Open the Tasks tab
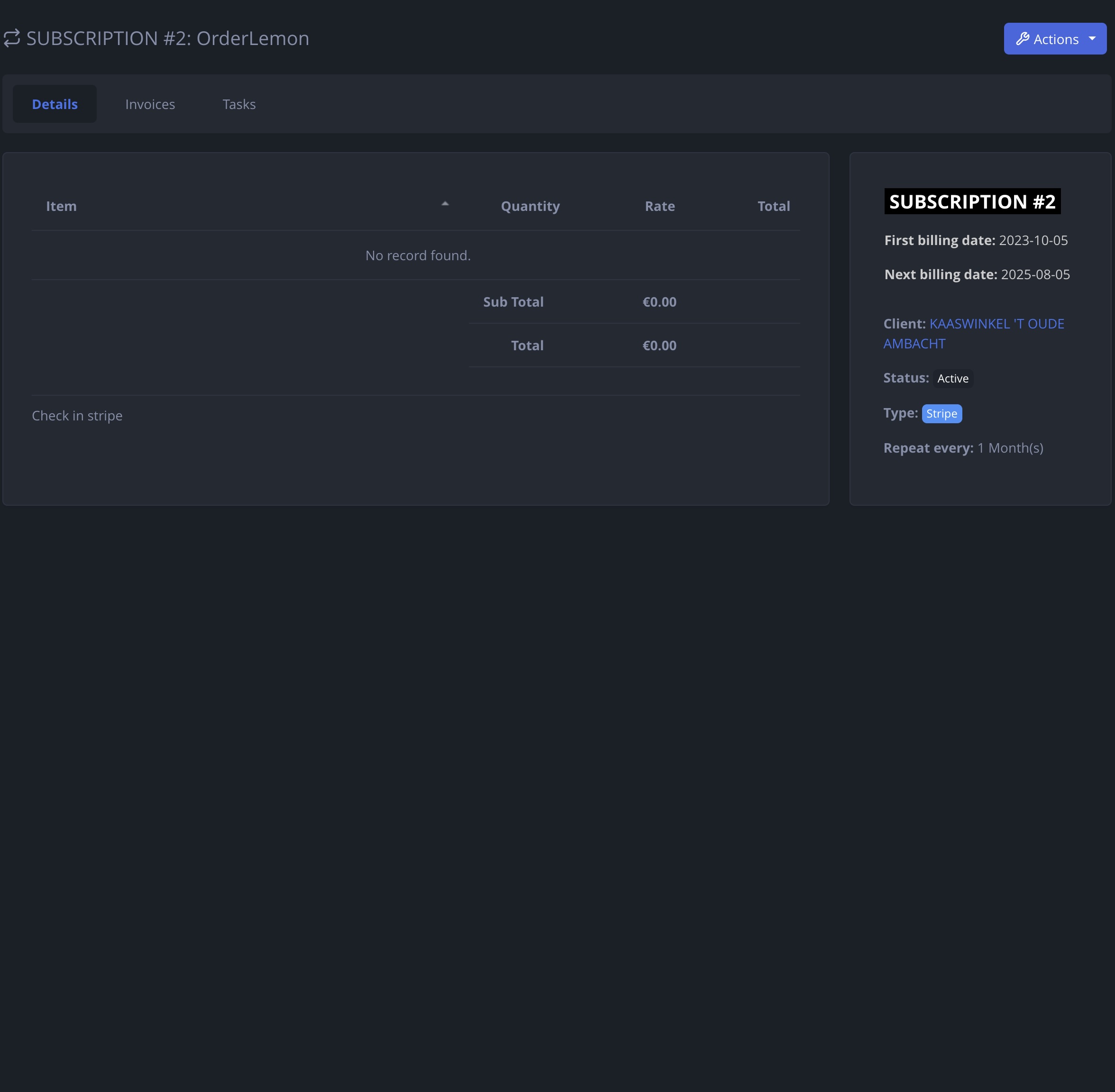The height and width of the screenshot is (1092, 1115). pyautogui.click(x=238, y=104)
